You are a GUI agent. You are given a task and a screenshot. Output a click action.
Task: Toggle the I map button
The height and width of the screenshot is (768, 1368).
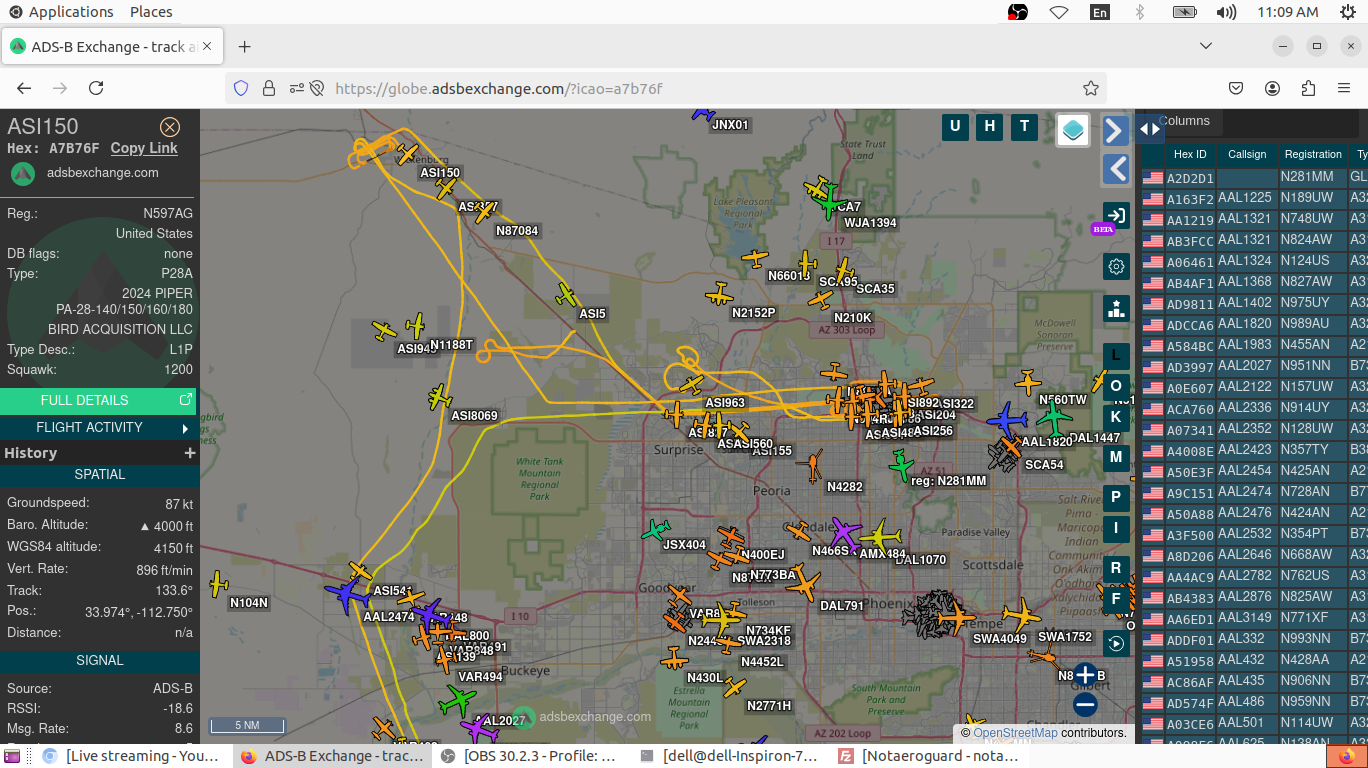(x=1116, y=528)
